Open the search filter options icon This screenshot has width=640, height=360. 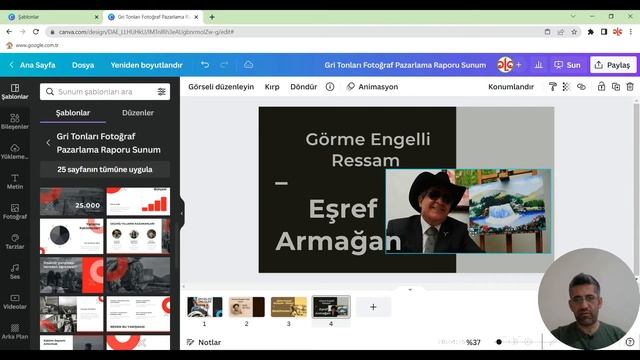click(162, 92)
